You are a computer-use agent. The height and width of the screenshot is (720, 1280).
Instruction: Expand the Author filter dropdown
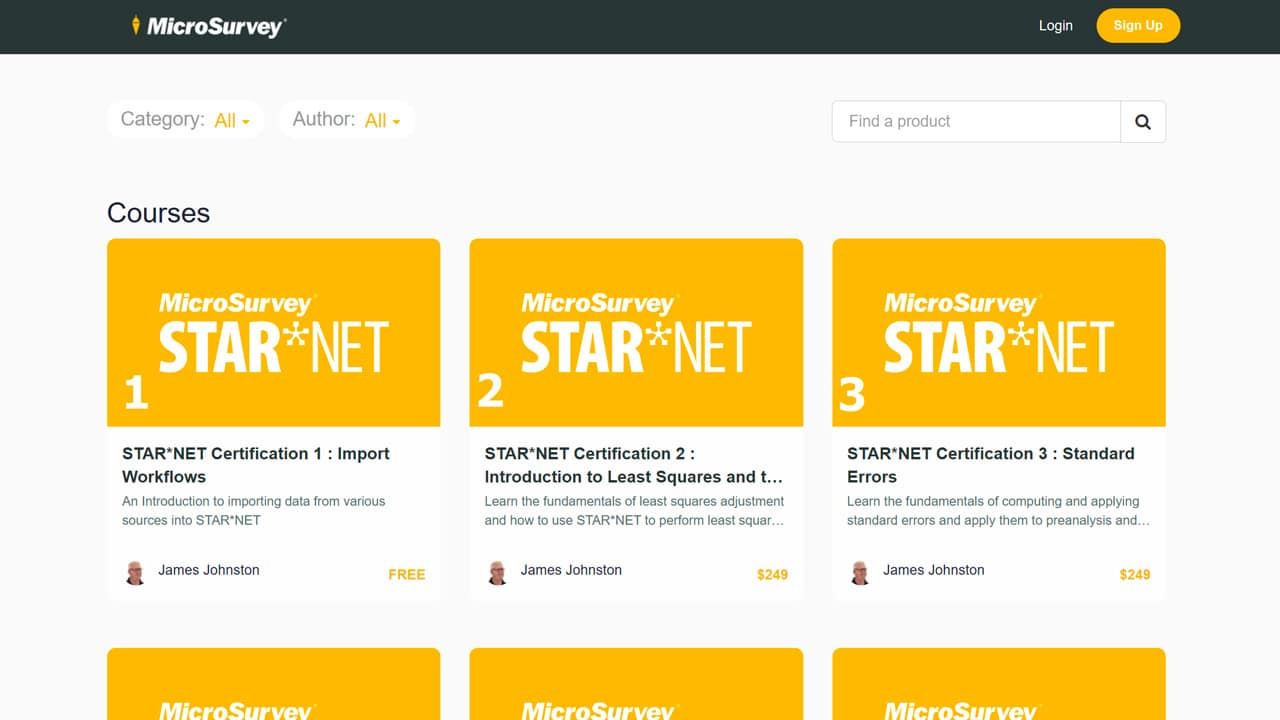[x=346, y=120]
